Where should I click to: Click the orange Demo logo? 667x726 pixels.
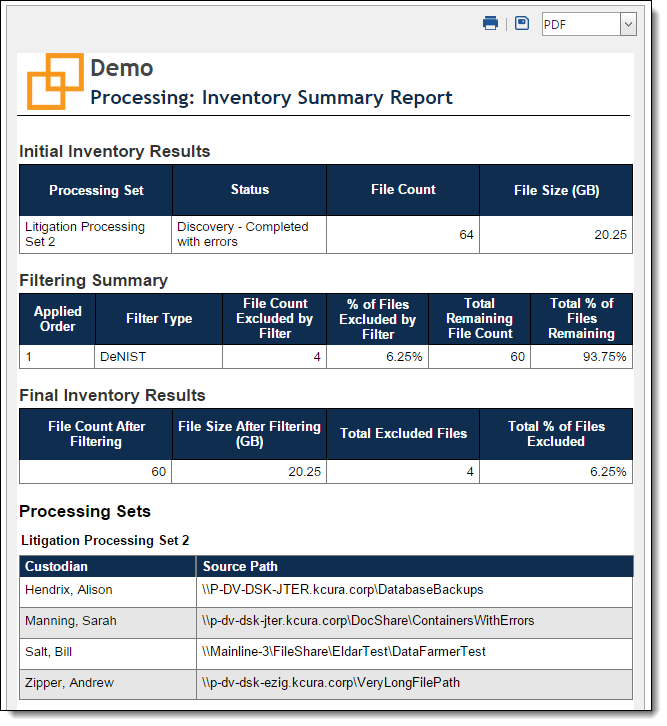click(55, 81)
